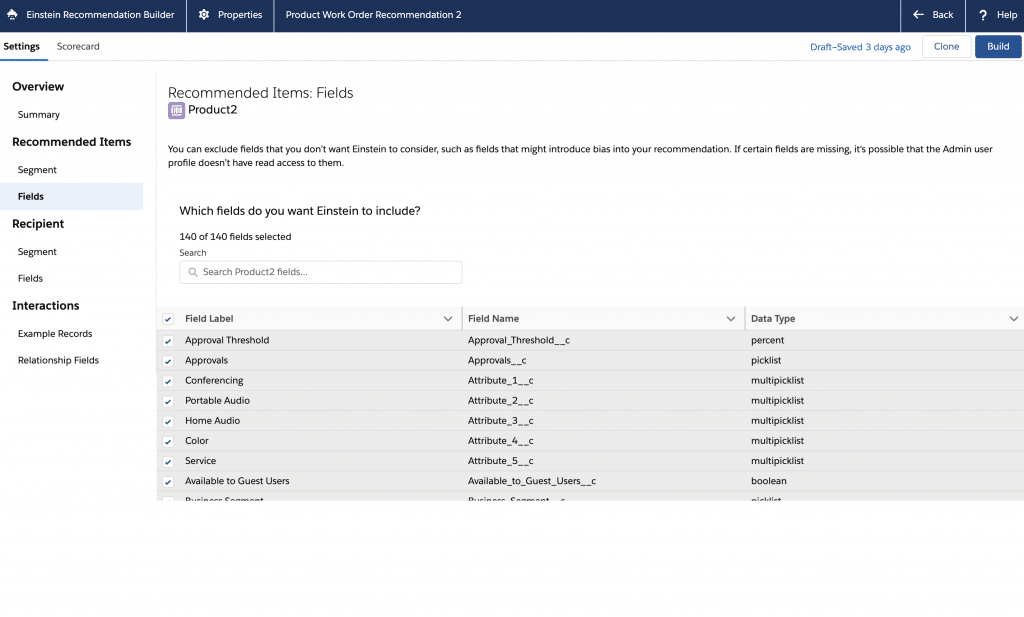1024x617 pixels.
Task: Open Example Records under Interactions
Action: click(x=55, y=334)
